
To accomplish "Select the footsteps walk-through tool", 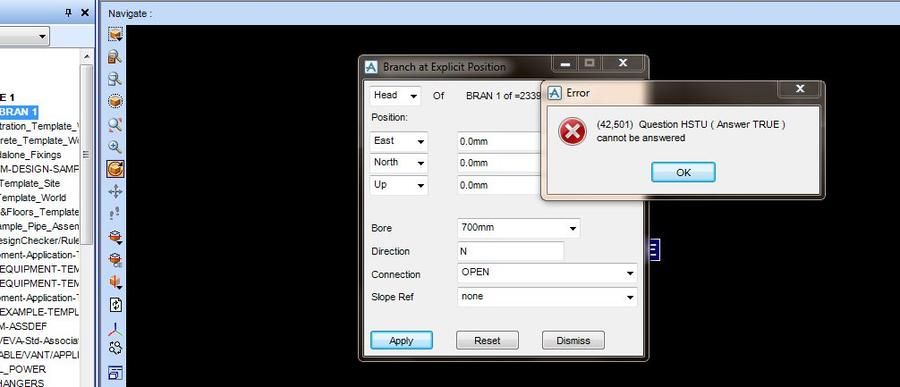I will 115,214.
